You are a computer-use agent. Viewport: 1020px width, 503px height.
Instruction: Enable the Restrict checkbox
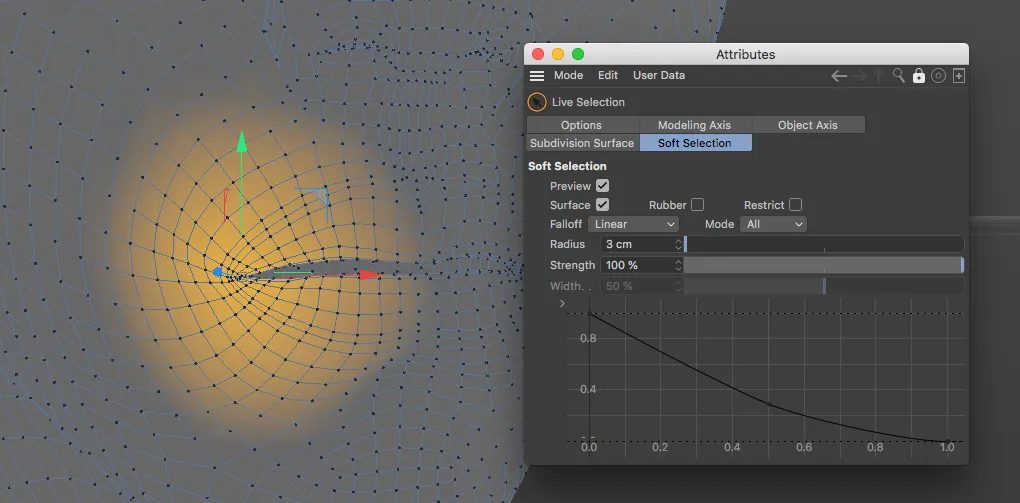coord(795,205)
